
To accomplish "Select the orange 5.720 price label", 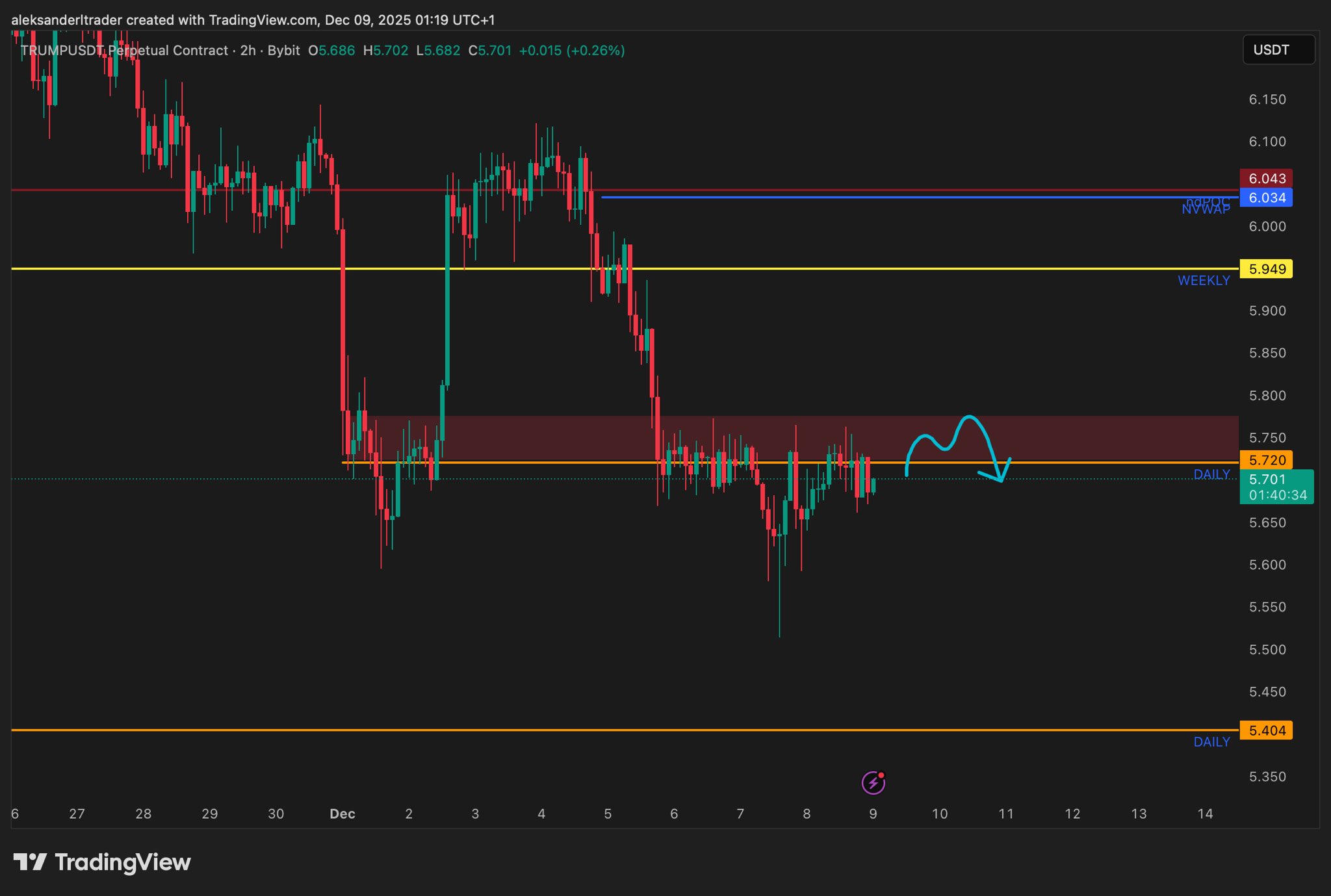I will [x=1266, y=460].
